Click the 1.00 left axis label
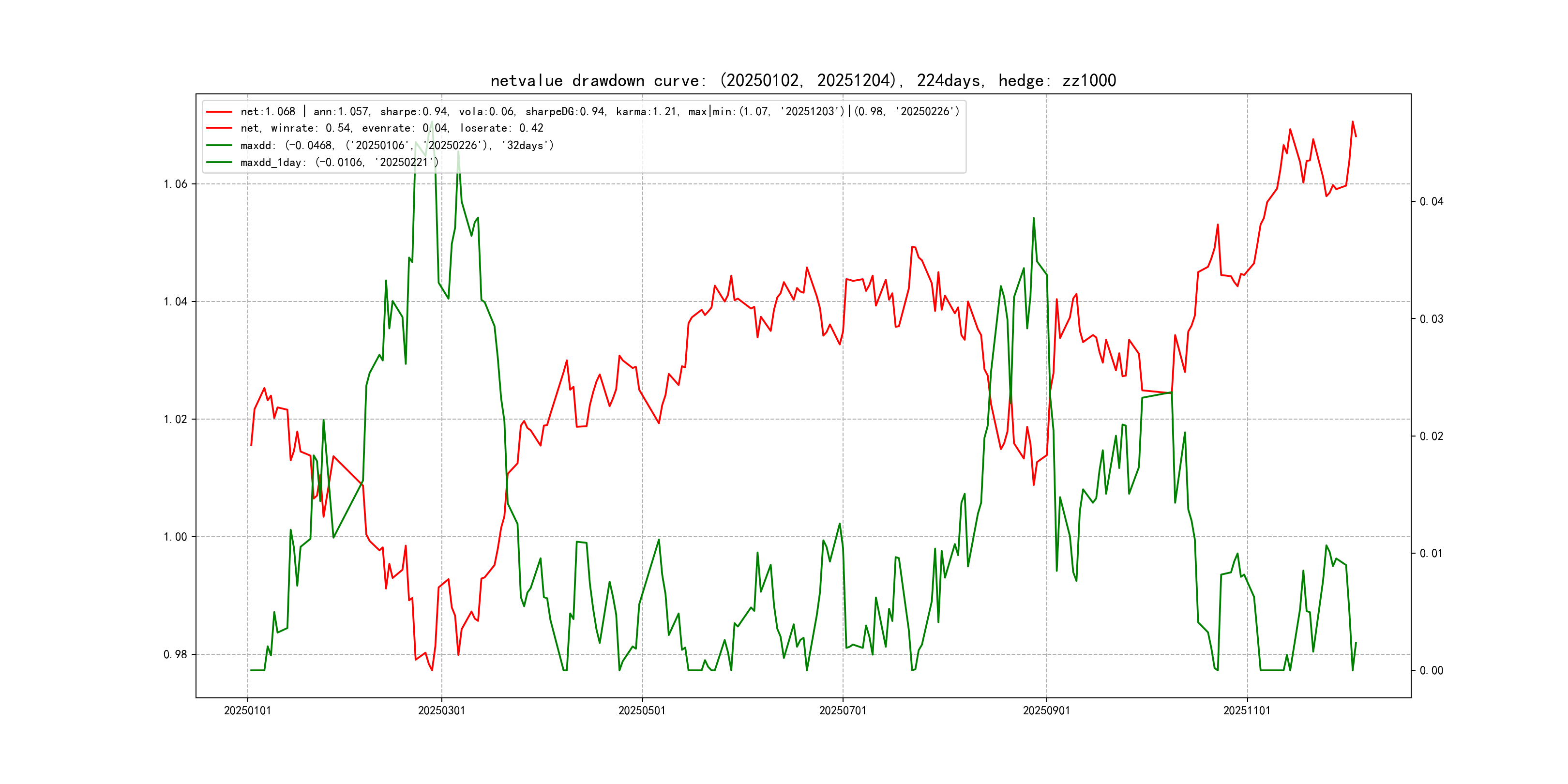Screen dimensions: 1568x784 [175, 537]
